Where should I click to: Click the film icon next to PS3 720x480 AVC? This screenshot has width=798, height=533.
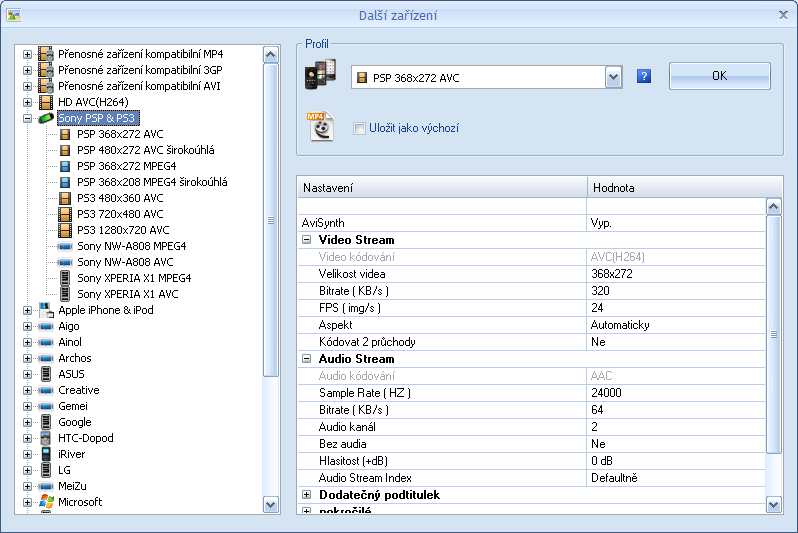(x=65, y=214)
